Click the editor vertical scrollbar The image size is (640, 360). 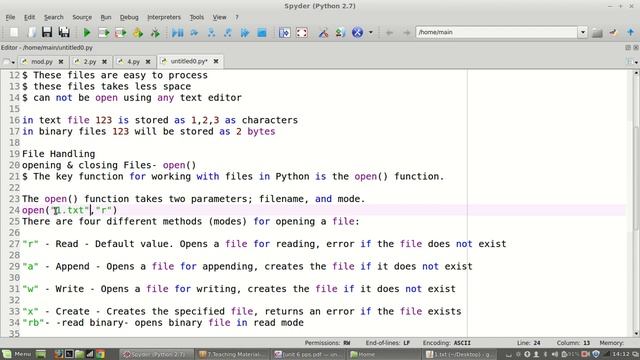[636, 203]
